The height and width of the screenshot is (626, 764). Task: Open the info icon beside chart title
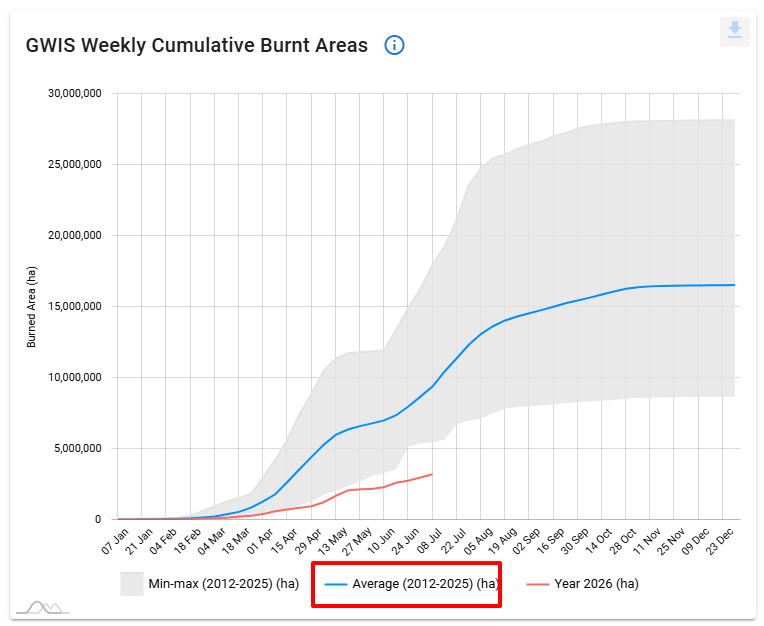click(394, 45)
